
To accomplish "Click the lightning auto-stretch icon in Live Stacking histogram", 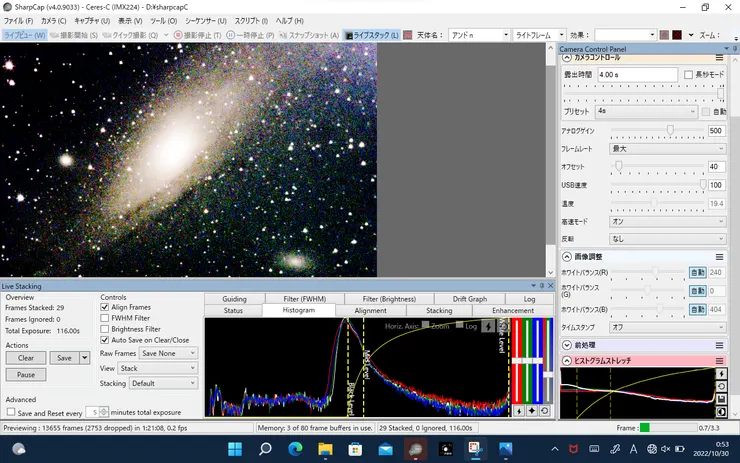I will [x=488, y=326].
